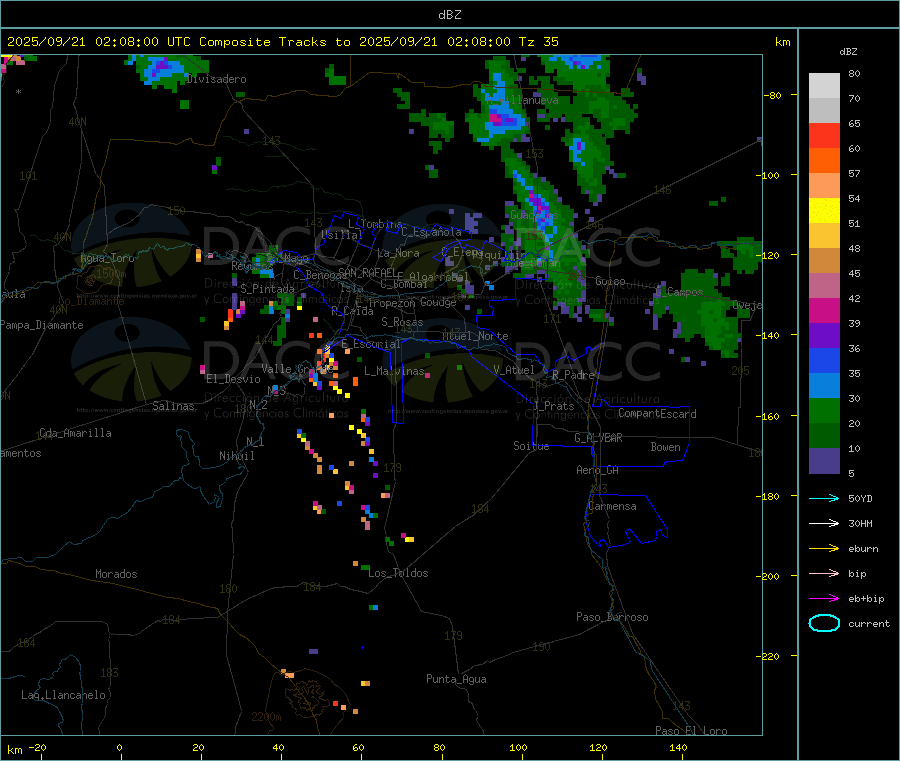Screen dimensions: 900x761
Task: Click the 'Lag.Llancanelo' map label
Action: point(64,695)
